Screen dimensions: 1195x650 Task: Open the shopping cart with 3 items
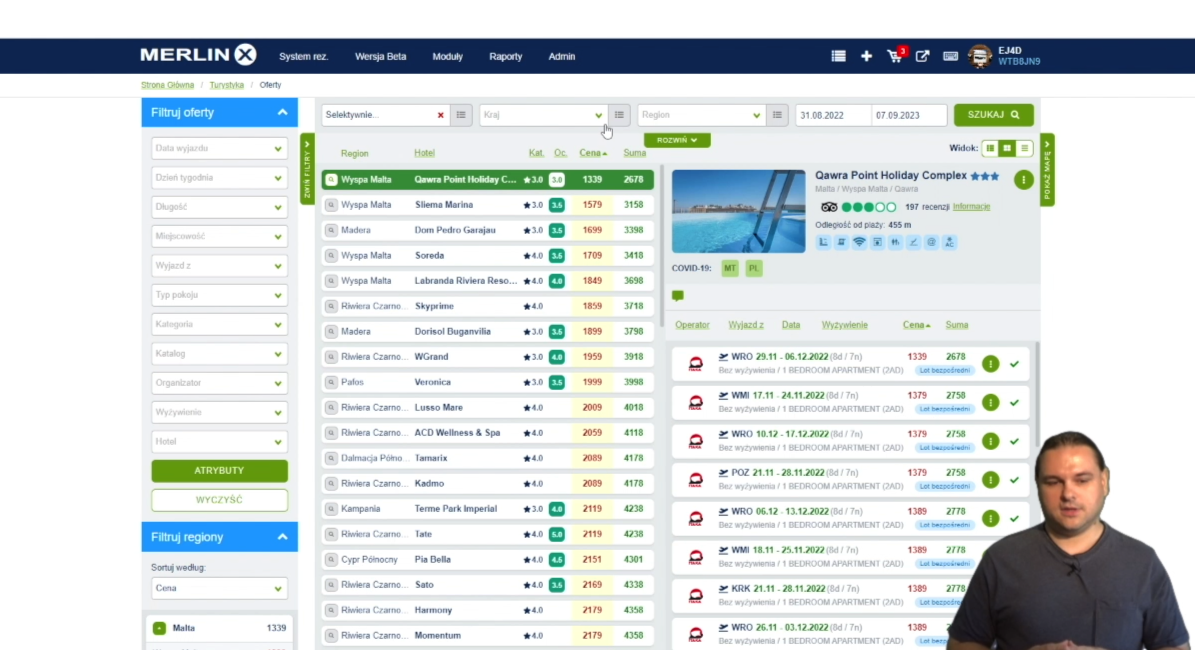tap(895, 56)
